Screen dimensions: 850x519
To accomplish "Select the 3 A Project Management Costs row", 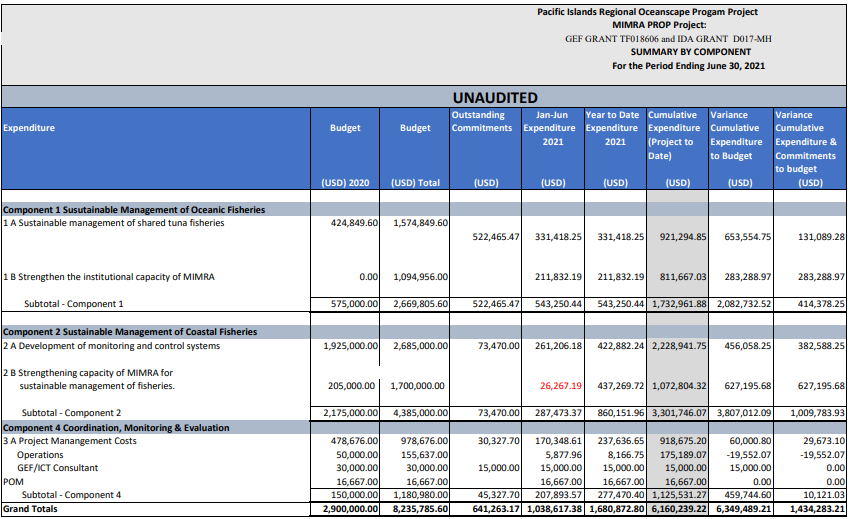I will [70, 441].
